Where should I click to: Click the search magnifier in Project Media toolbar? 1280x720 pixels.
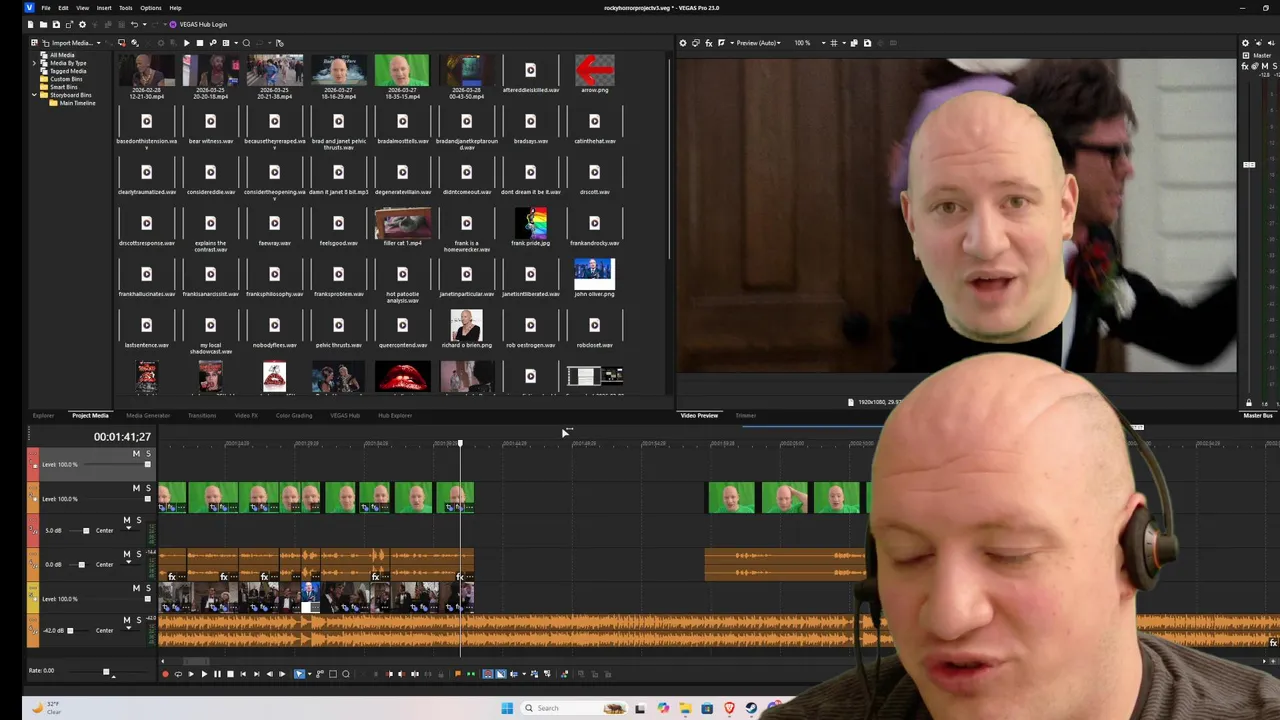(x=246, y=43)
